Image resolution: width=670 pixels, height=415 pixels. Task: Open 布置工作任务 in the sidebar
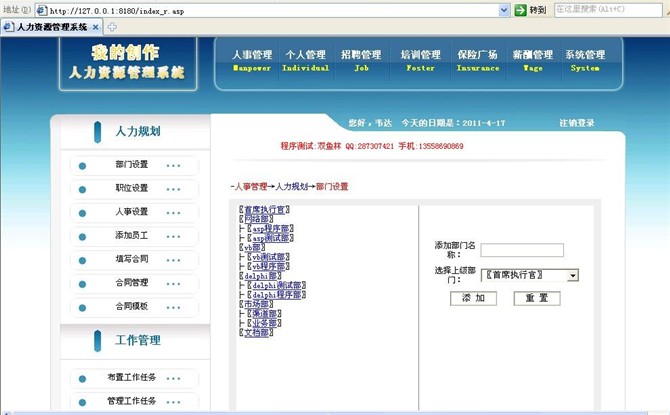(131, 378)
